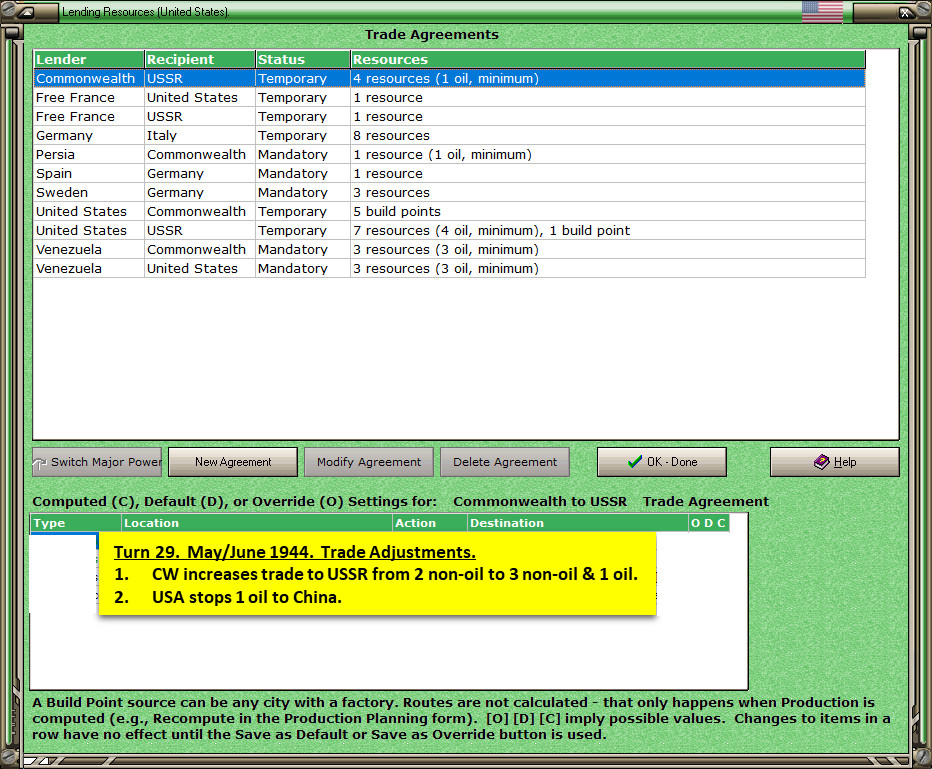Close the Lending Resources window
This screenshot has height=769, width=932.
(x=904, y=12)
